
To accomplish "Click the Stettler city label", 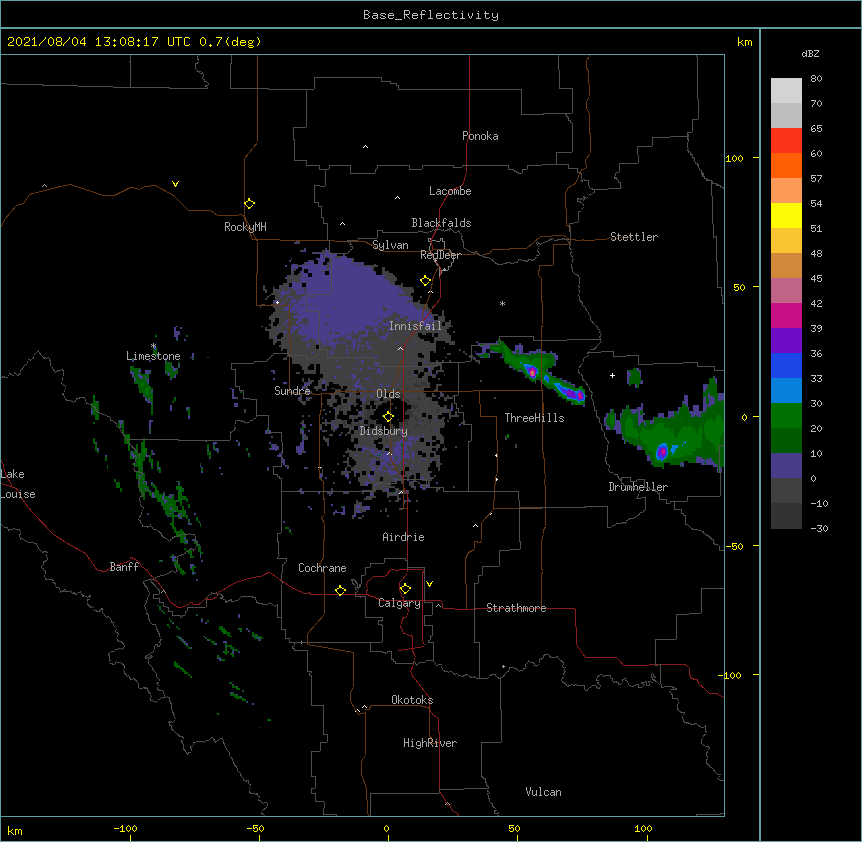I will 634,237.
